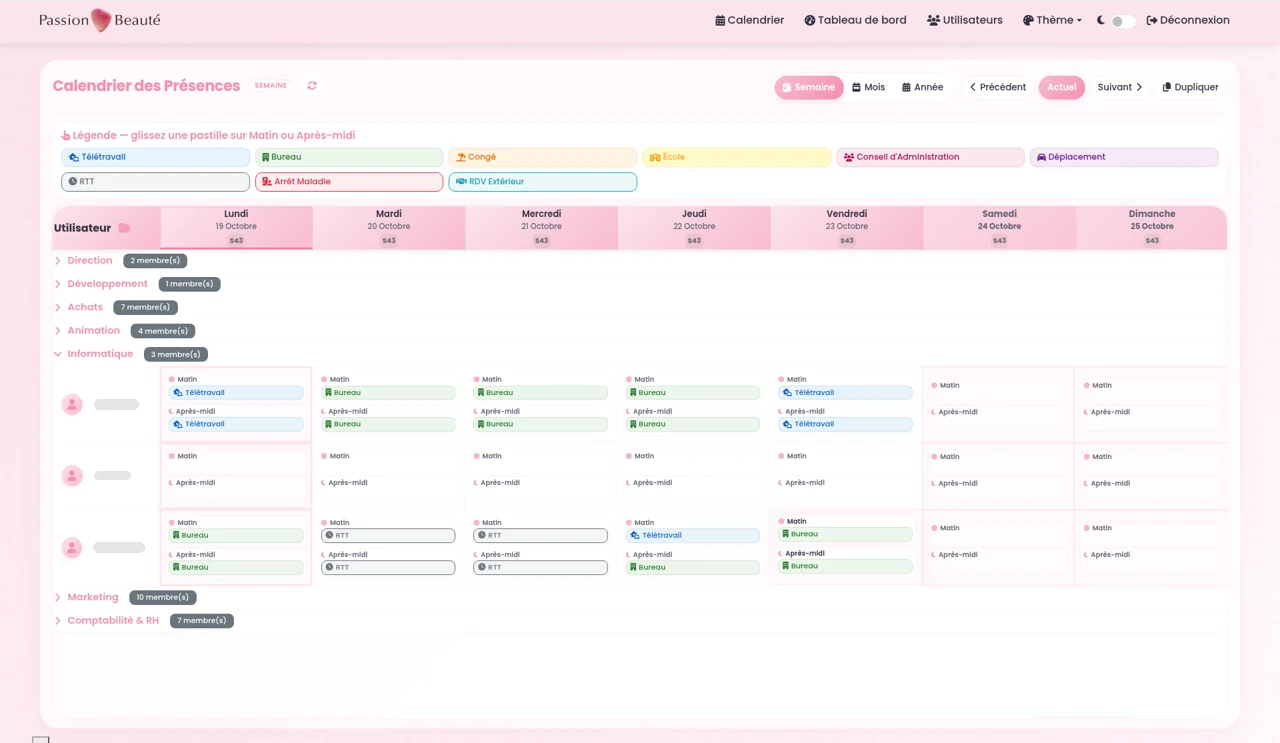This screenshot has width=1280, height=743.
Task: Select the Bureau legend pill
Action: coord(349,157)
